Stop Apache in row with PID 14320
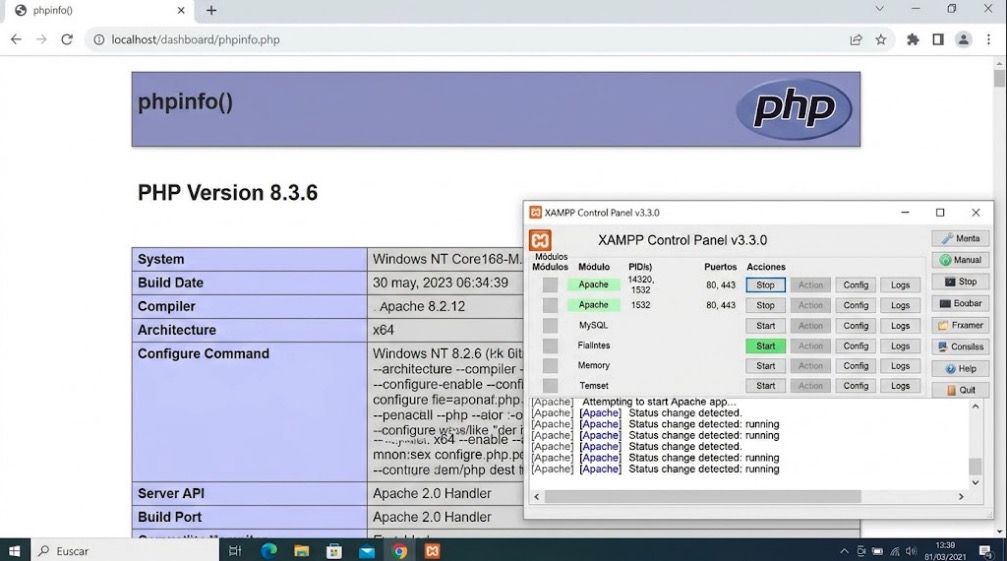The width and height of the screenshot is (1007, 561). 765,285
